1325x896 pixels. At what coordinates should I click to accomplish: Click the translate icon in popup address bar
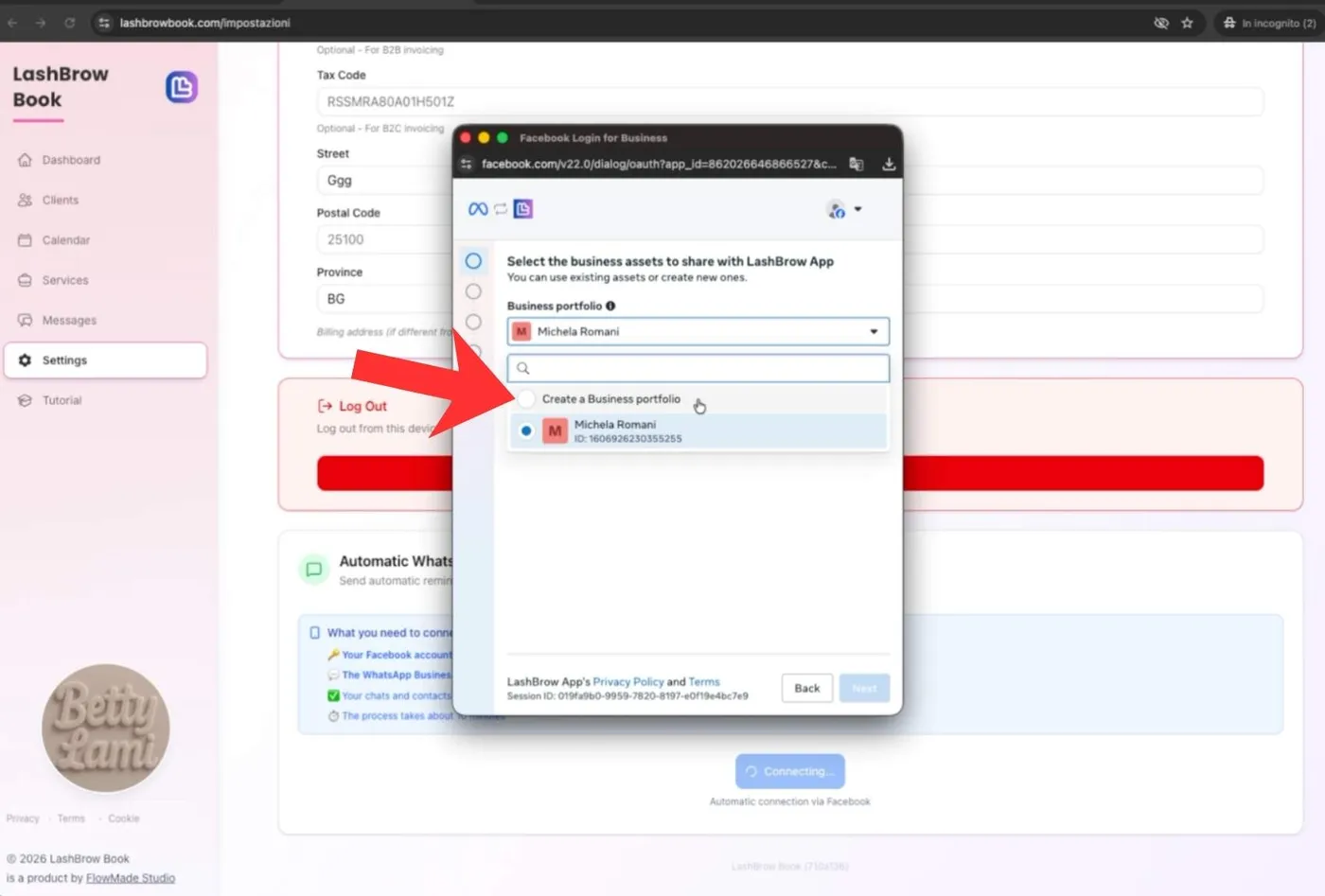click(x=857, y=164)
